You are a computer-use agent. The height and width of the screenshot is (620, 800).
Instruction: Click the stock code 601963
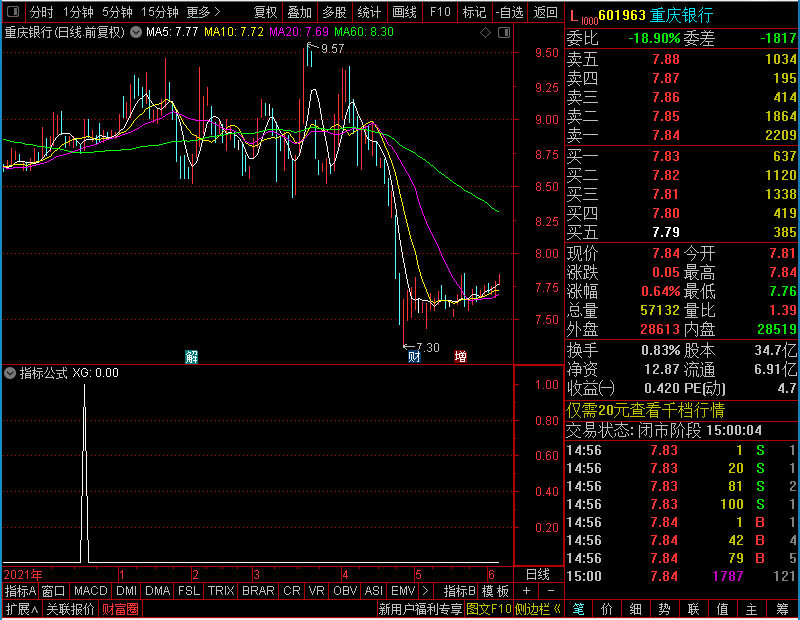tap(622, 15)
